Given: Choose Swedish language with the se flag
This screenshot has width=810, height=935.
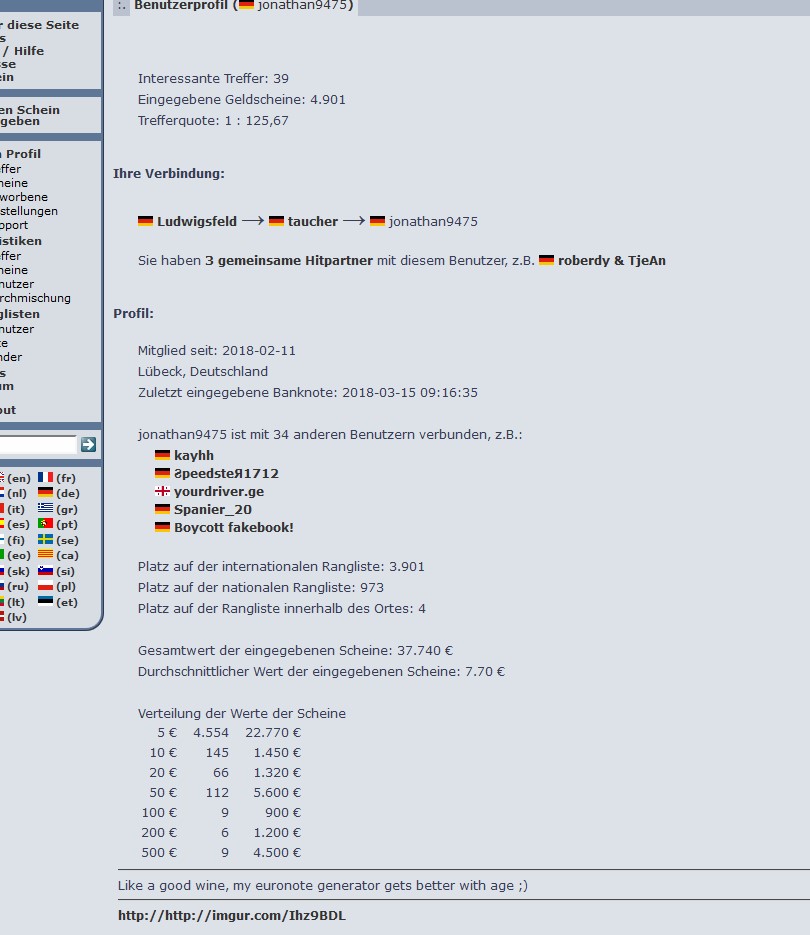Looking at the screenshot, I should click(x=45, y=539).
